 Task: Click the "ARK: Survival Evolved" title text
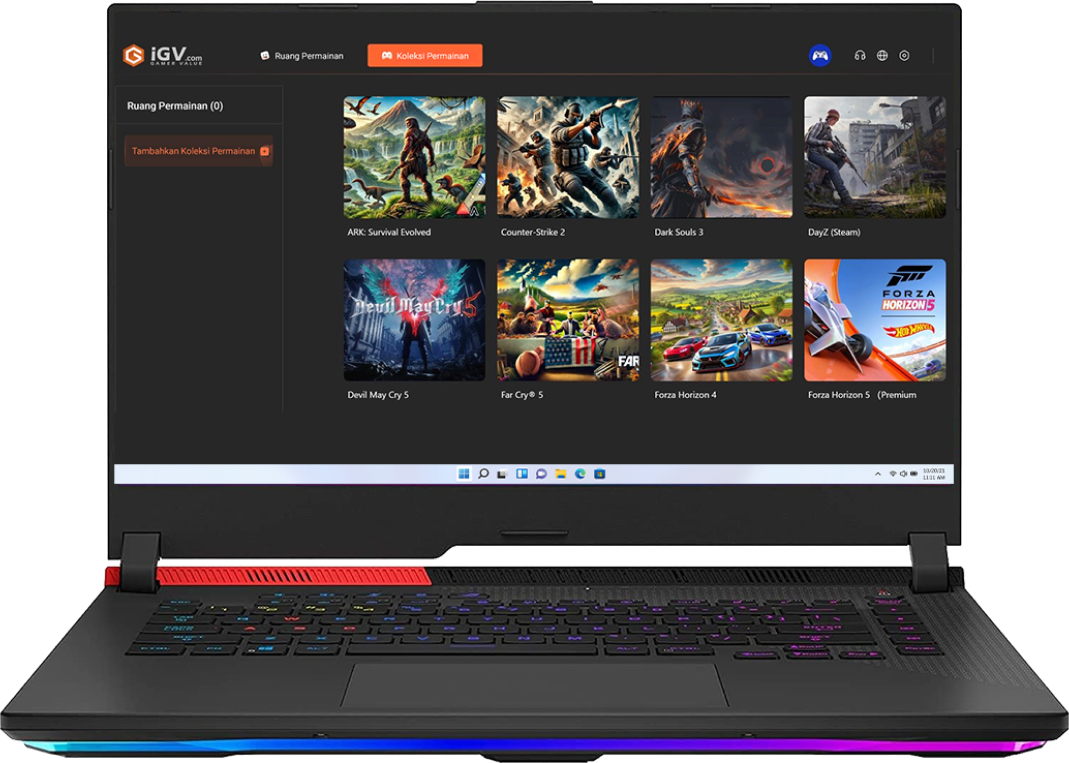[389, 233]
